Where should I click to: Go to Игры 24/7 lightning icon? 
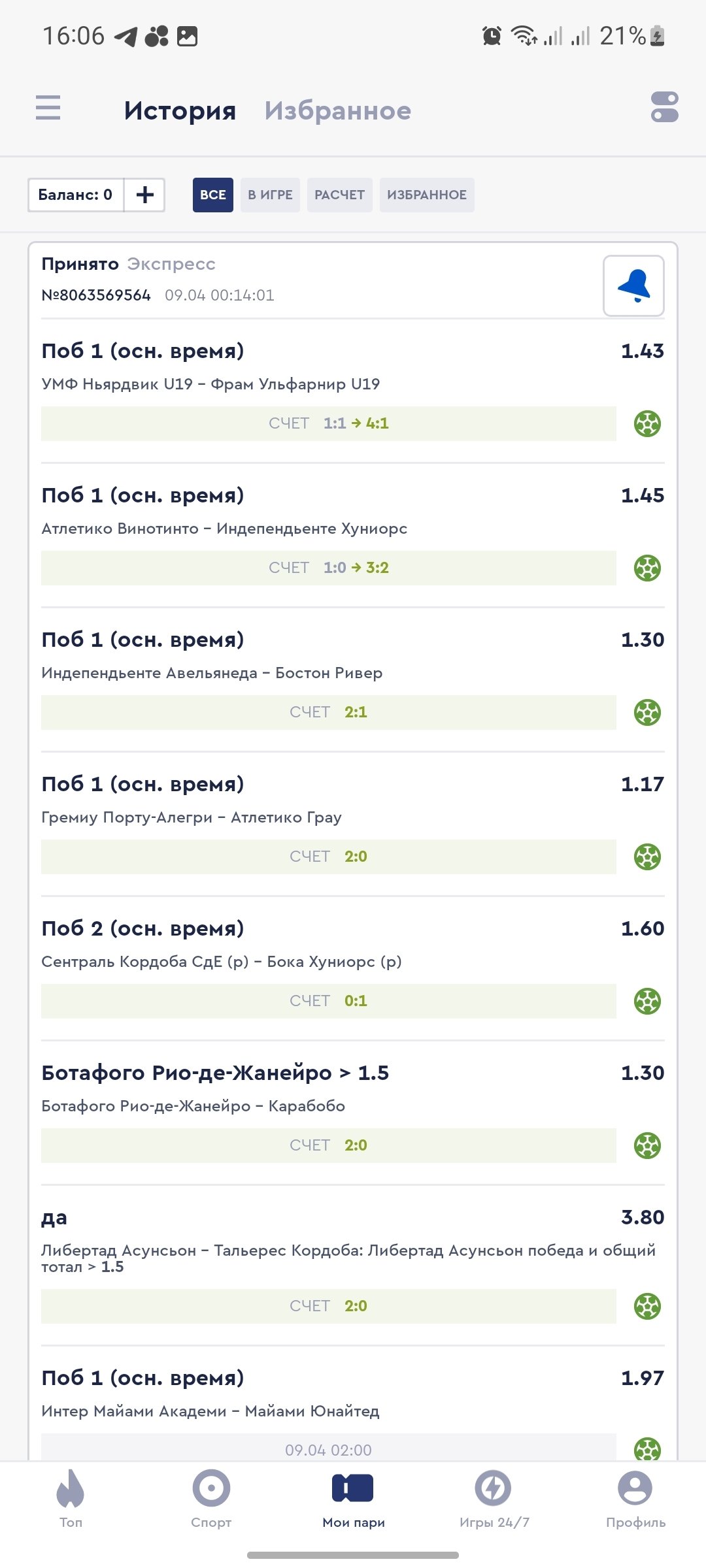493,1489
